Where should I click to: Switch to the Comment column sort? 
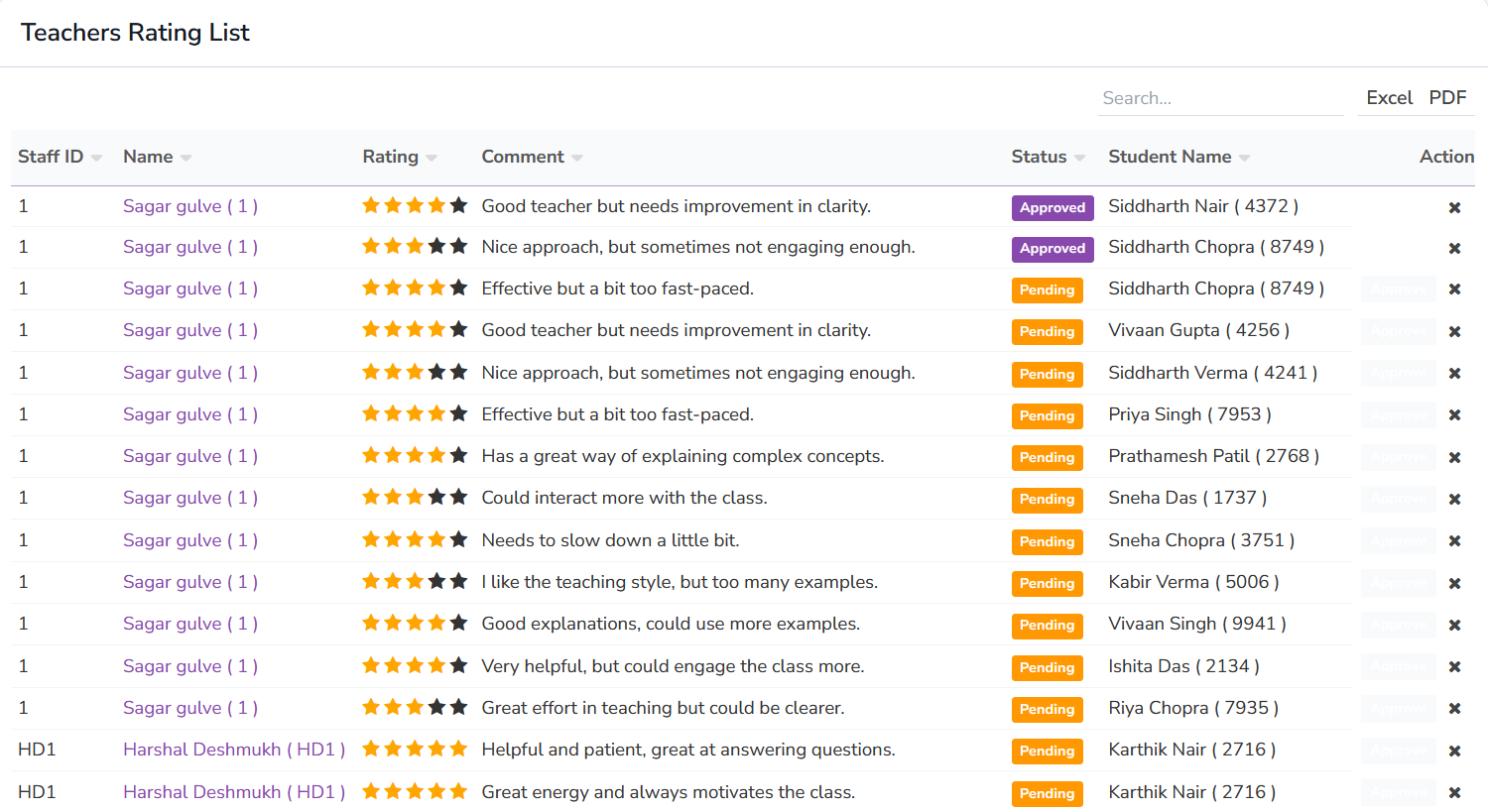(x=579, y=157)
